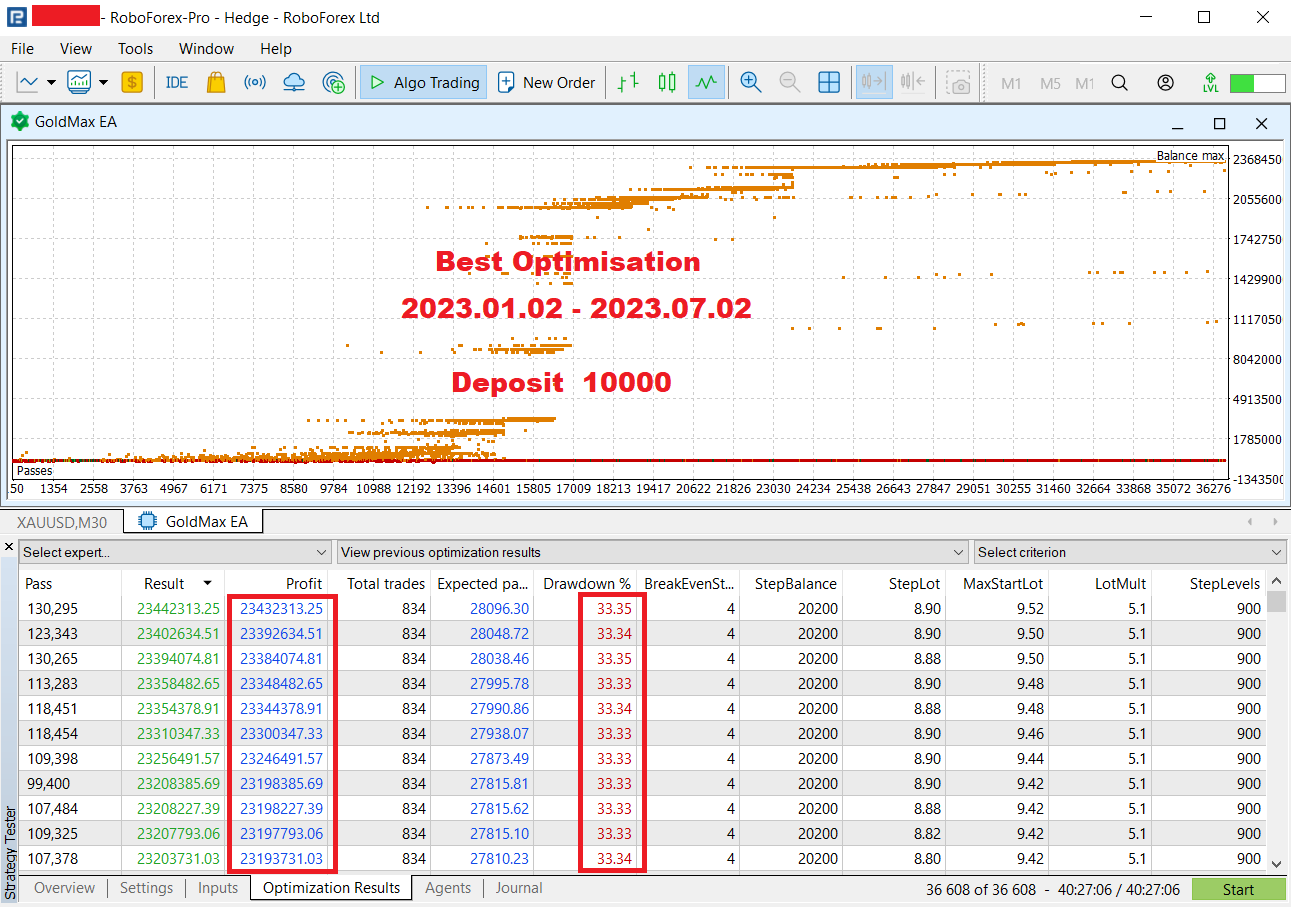Open the Help menu
Screen dimensions: 1291x907
point(276,48)
